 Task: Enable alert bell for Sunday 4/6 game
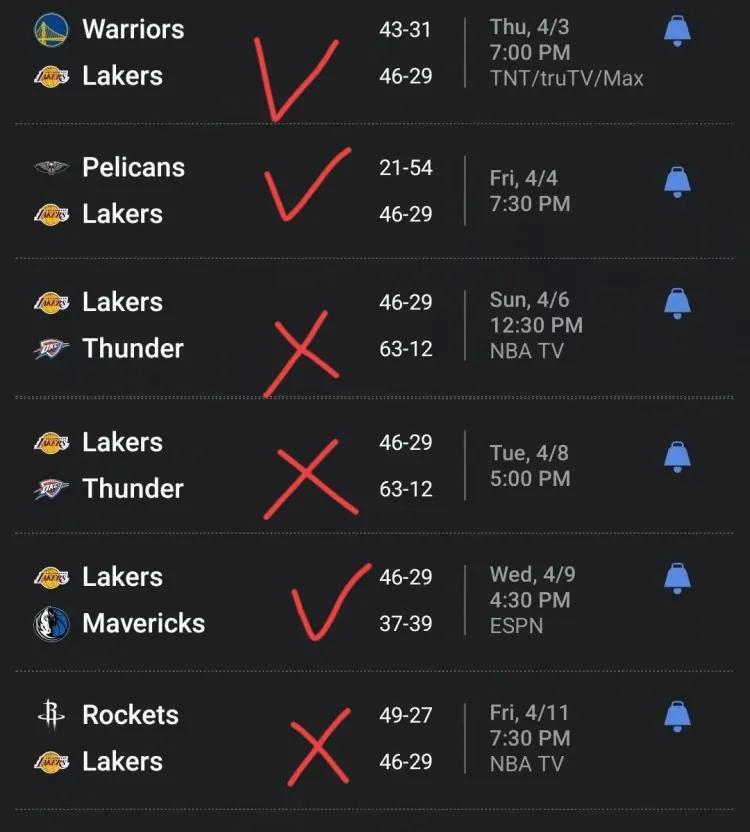tap(677, 304)
